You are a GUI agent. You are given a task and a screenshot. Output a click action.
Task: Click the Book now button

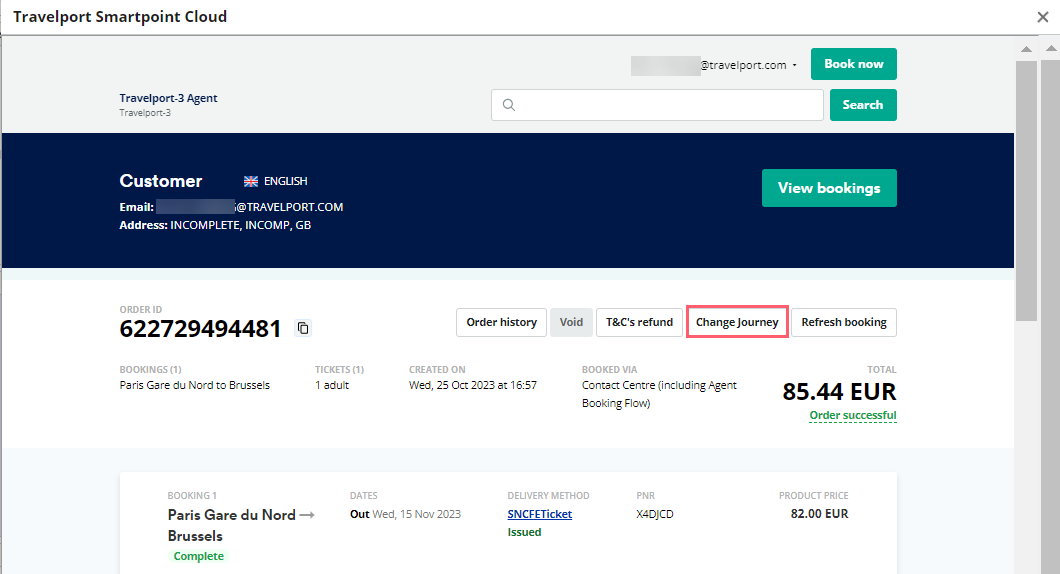[x=854, y=64]
